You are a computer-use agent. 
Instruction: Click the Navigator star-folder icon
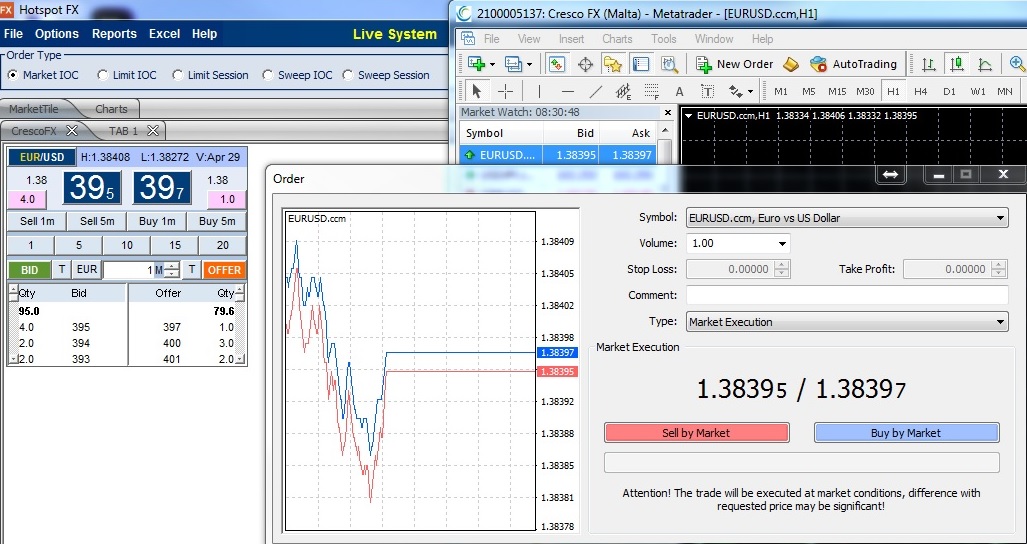(613, 64)
